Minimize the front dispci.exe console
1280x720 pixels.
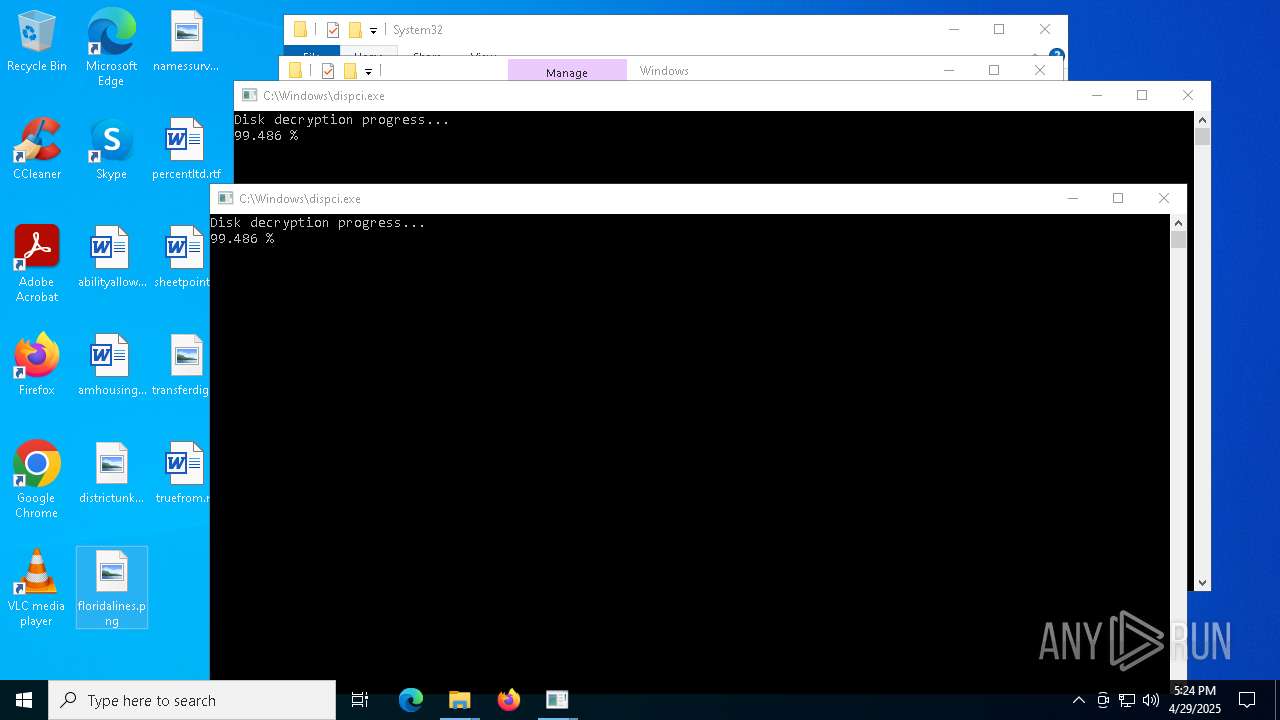click(1073, 198)
